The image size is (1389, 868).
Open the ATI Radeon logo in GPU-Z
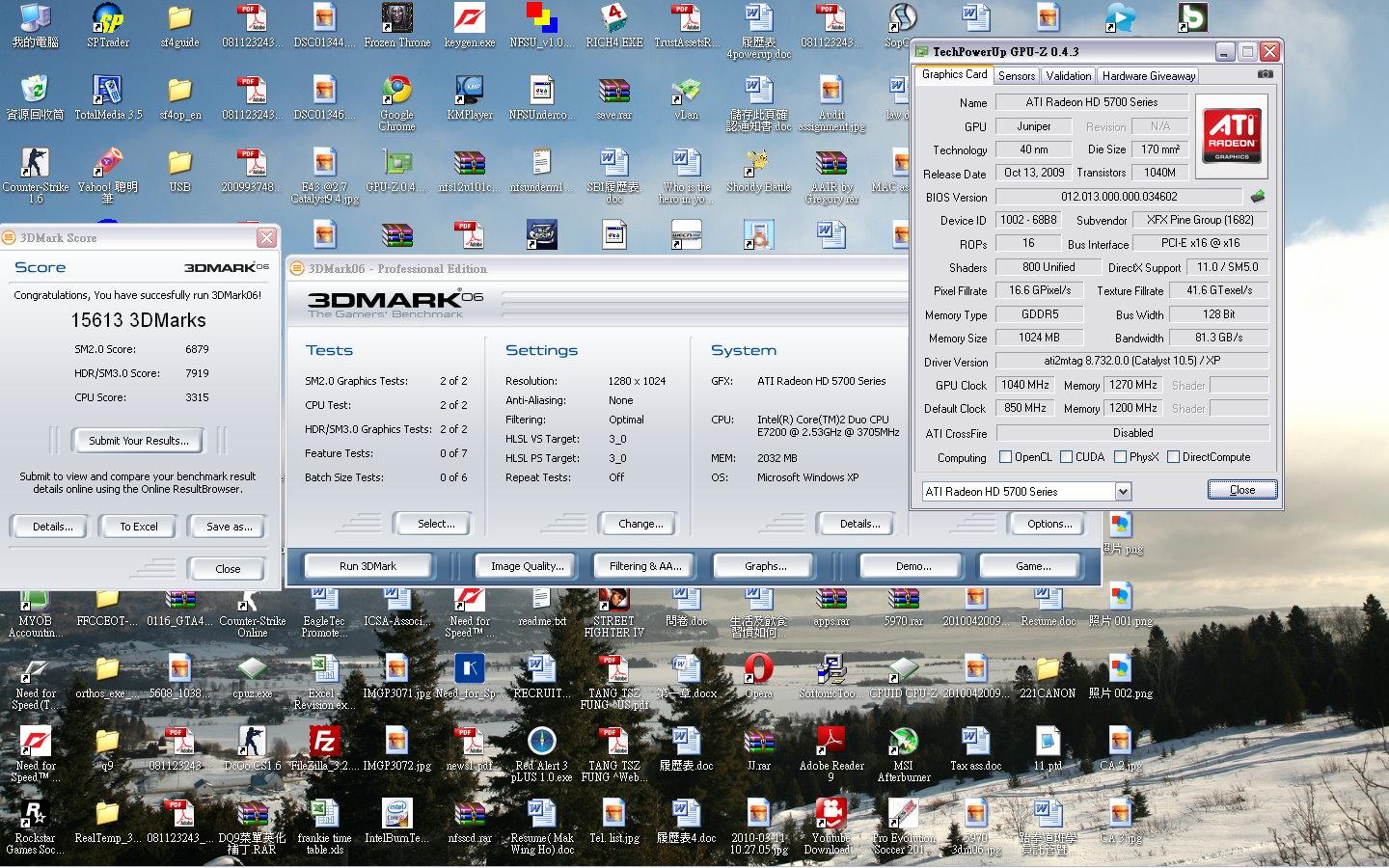click(1232, 136)
